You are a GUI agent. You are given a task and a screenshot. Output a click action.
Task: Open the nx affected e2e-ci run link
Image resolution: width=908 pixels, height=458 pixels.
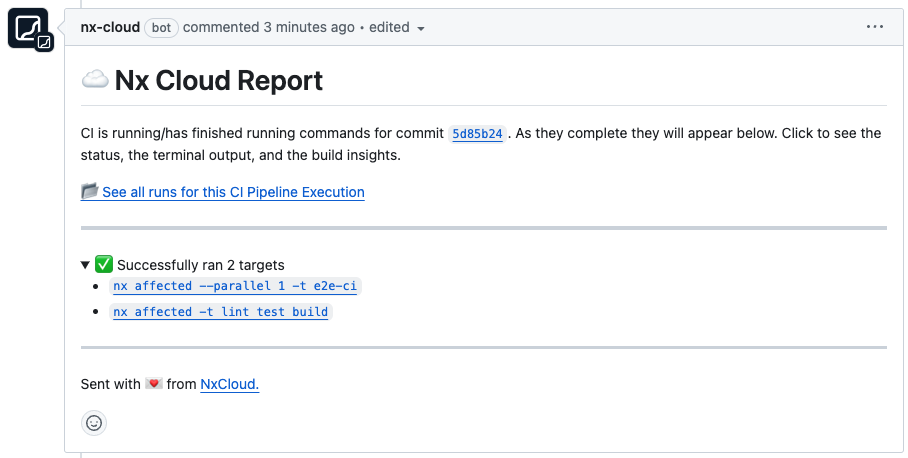(x=235, y=286)
